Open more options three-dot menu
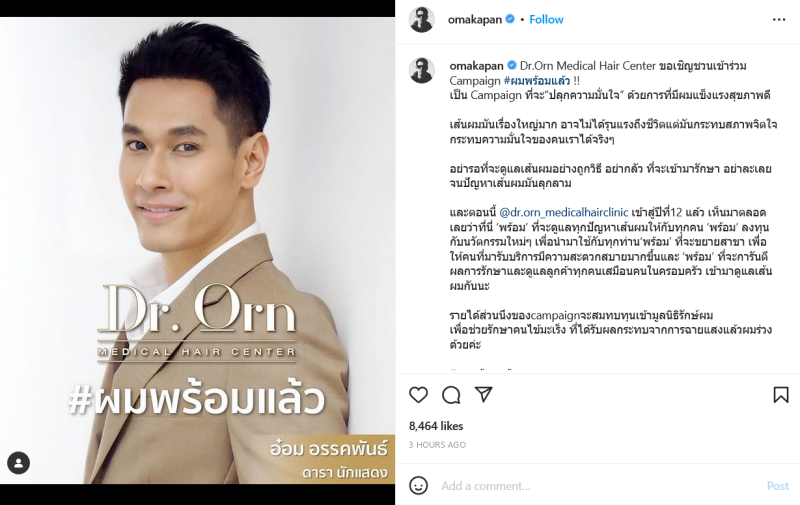This screenshot has width=800, height=505. point(779,19)
